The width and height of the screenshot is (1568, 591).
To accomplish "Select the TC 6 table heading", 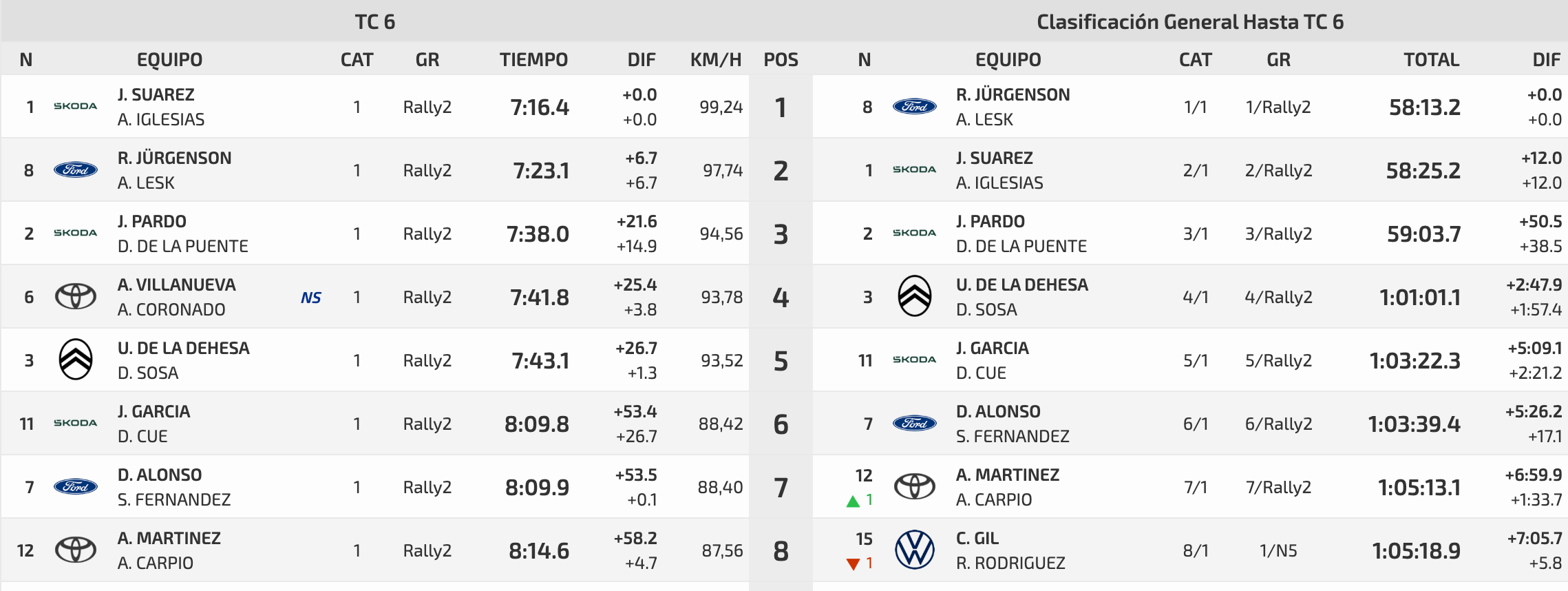I will click(x=375, y=22).
